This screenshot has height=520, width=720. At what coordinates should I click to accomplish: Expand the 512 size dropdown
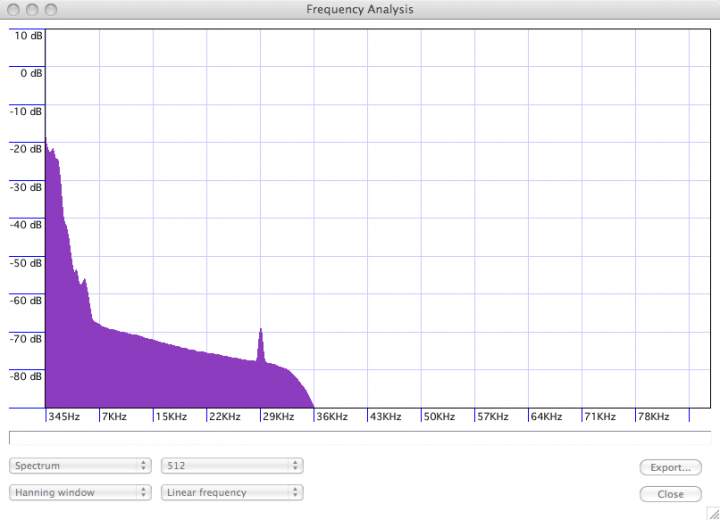pyautogui.click(x=231, y=466)
